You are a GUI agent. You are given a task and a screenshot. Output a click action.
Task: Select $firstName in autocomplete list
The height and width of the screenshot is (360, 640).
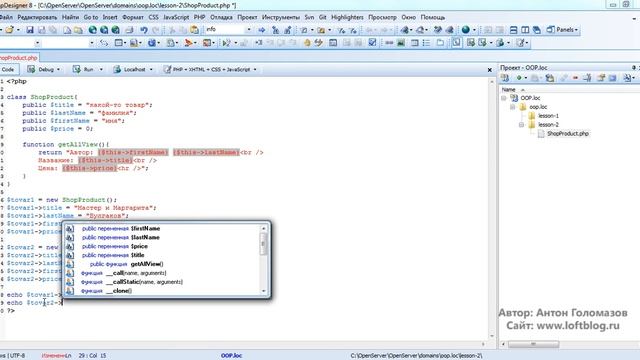click(162, 229)
